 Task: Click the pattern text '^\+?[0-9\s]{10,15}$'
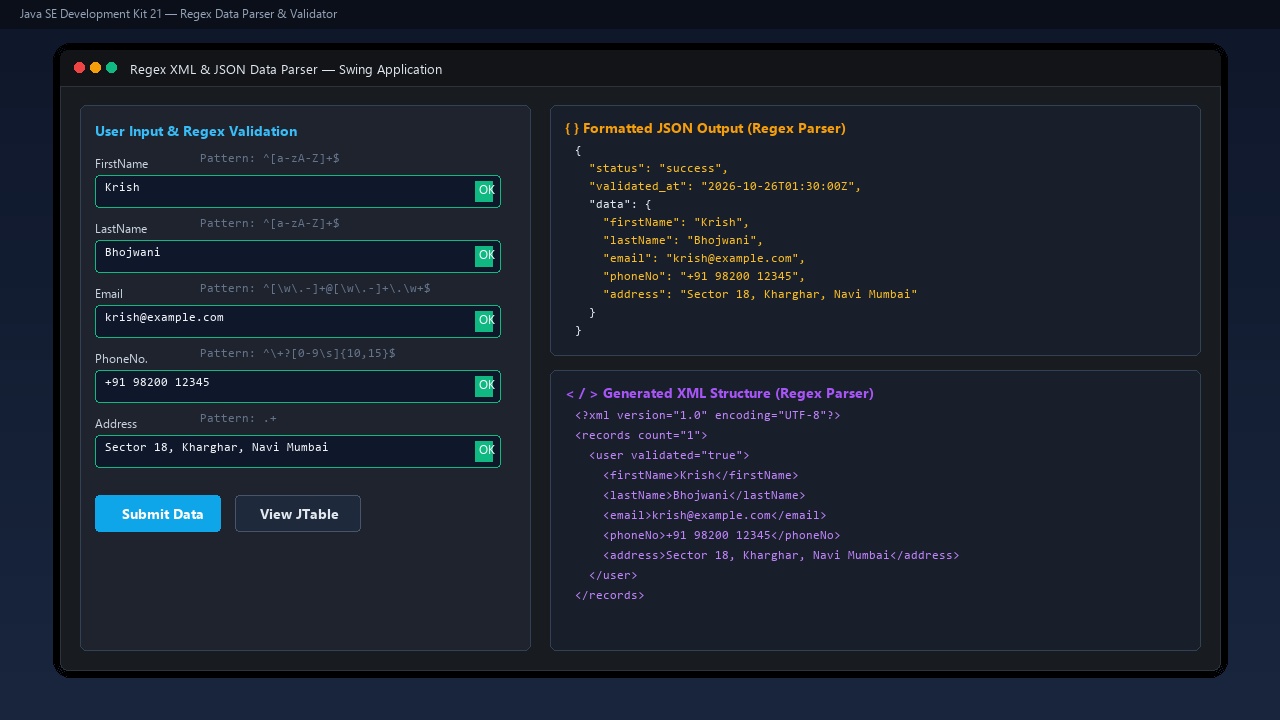[x=329, y=353]
